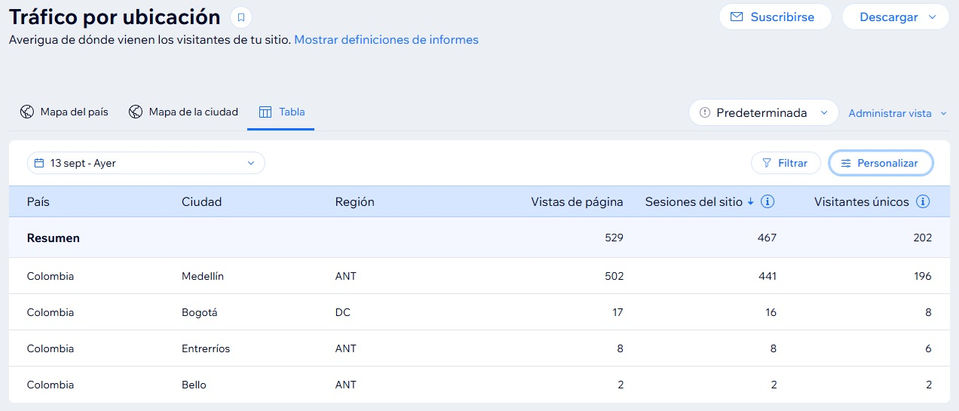This screenshot has width=959, height=411.
Task: Sort by the Vistas de página column header
Action: coord(576,202)
